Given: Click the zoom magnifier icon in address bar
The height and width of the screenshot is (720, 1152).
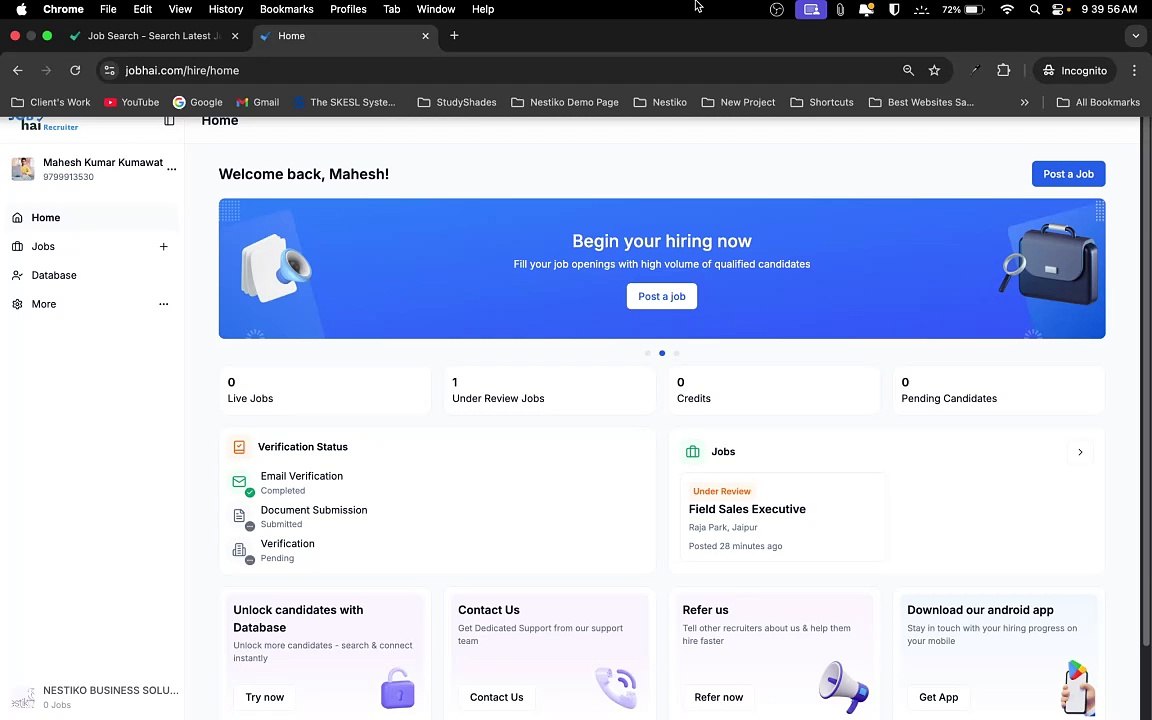Looking at the screenshot, I should (x=908, y=71).
